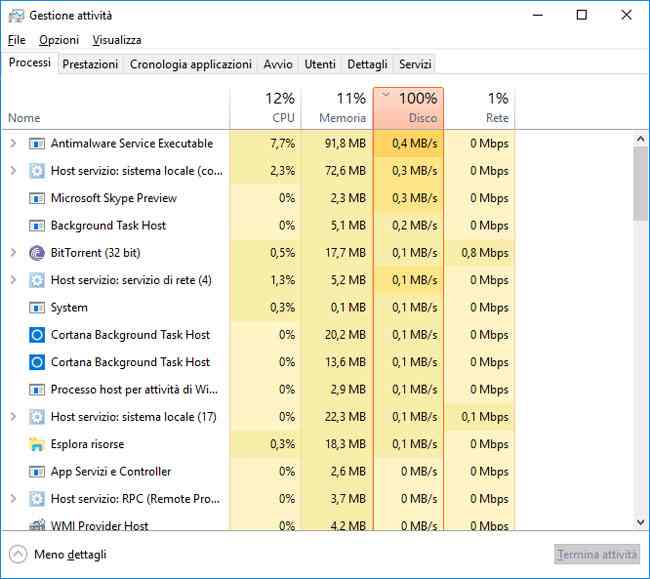Click the Esplora risorse folder icon

(x=36, y=444)
